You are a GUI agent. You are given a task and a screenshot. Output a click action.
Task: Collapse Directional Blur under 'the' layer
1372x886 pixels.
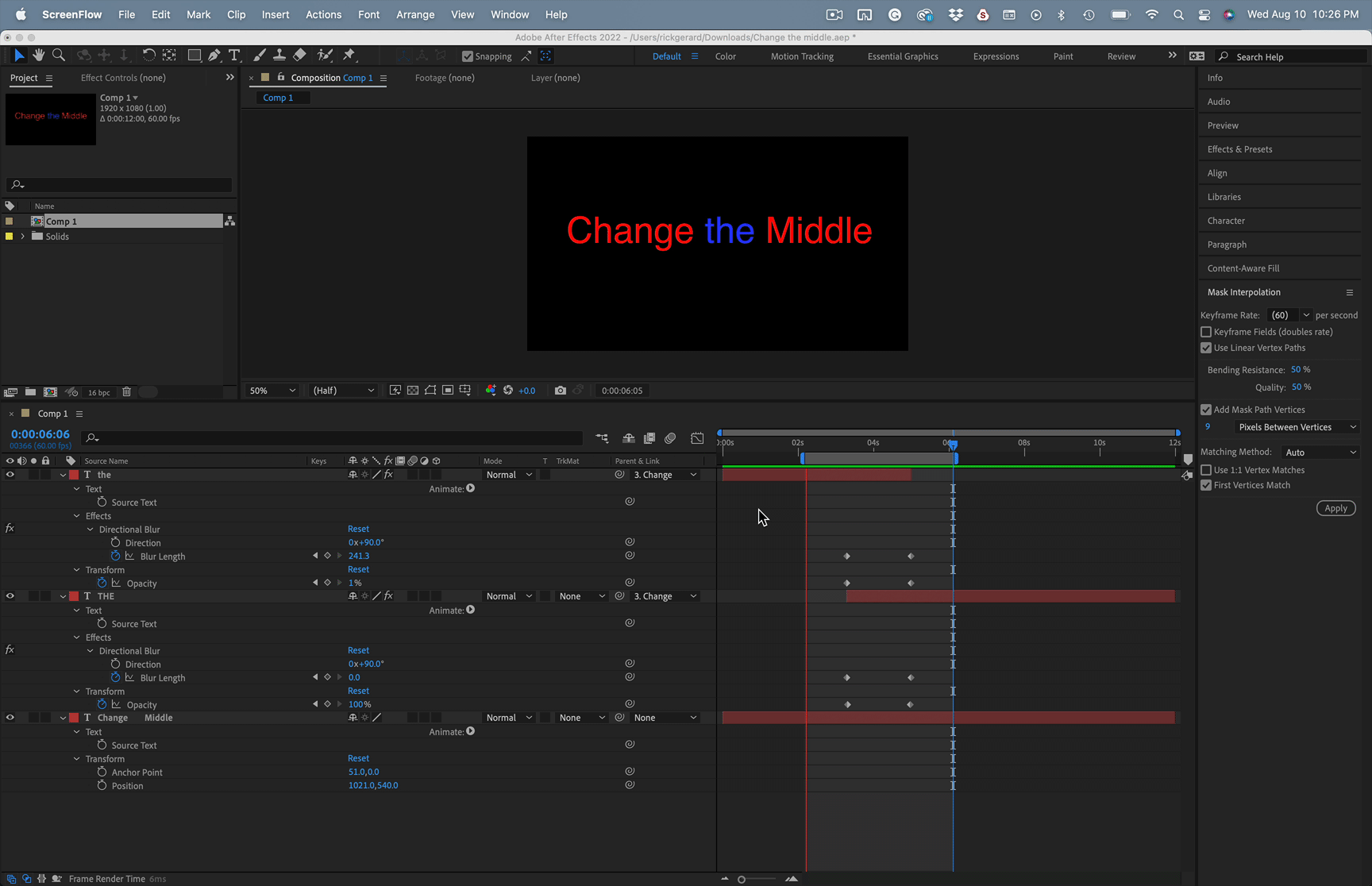coord(90,530)
